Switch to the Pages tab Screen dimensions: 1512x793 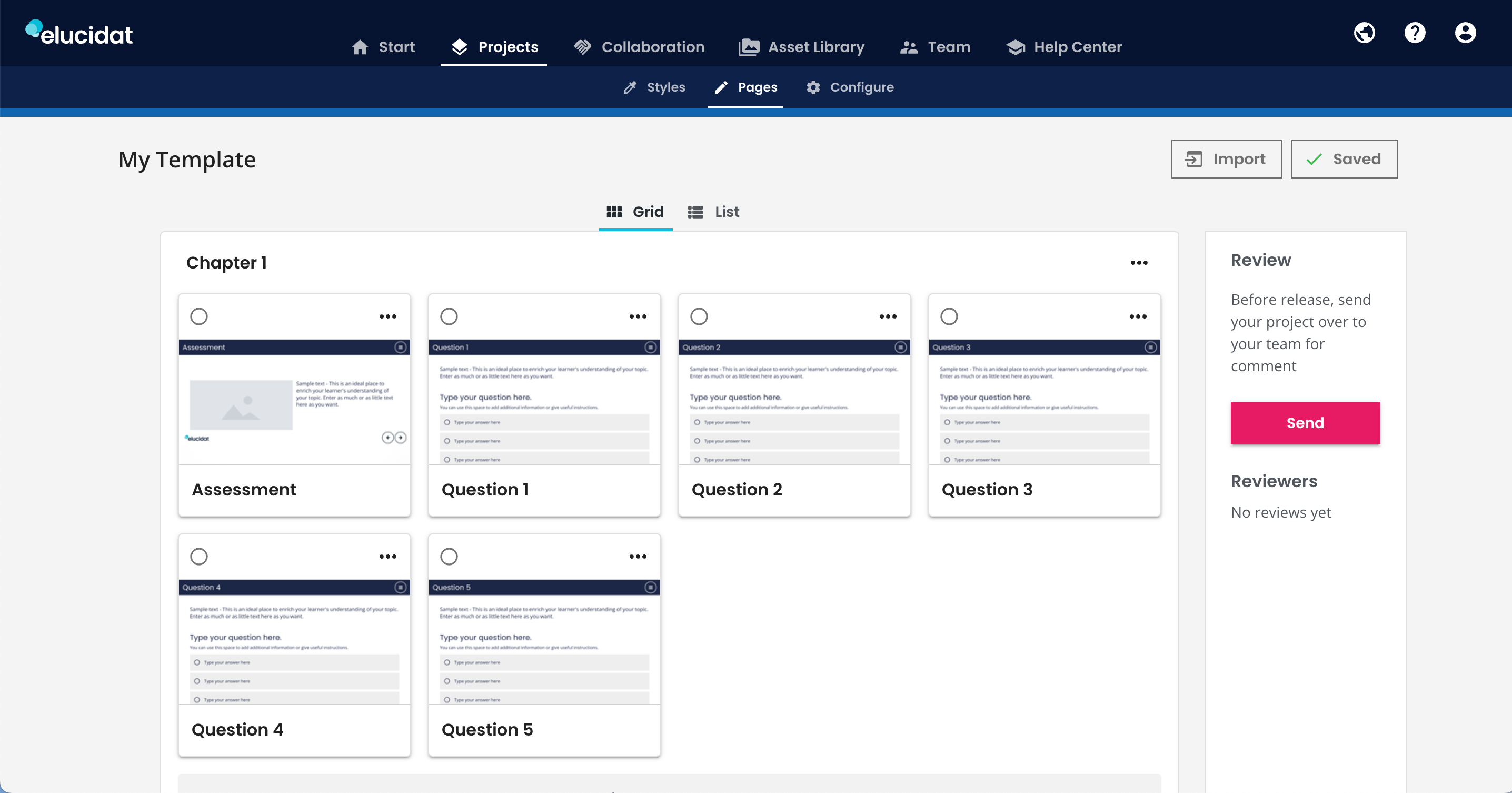click(x=745, y=87)
